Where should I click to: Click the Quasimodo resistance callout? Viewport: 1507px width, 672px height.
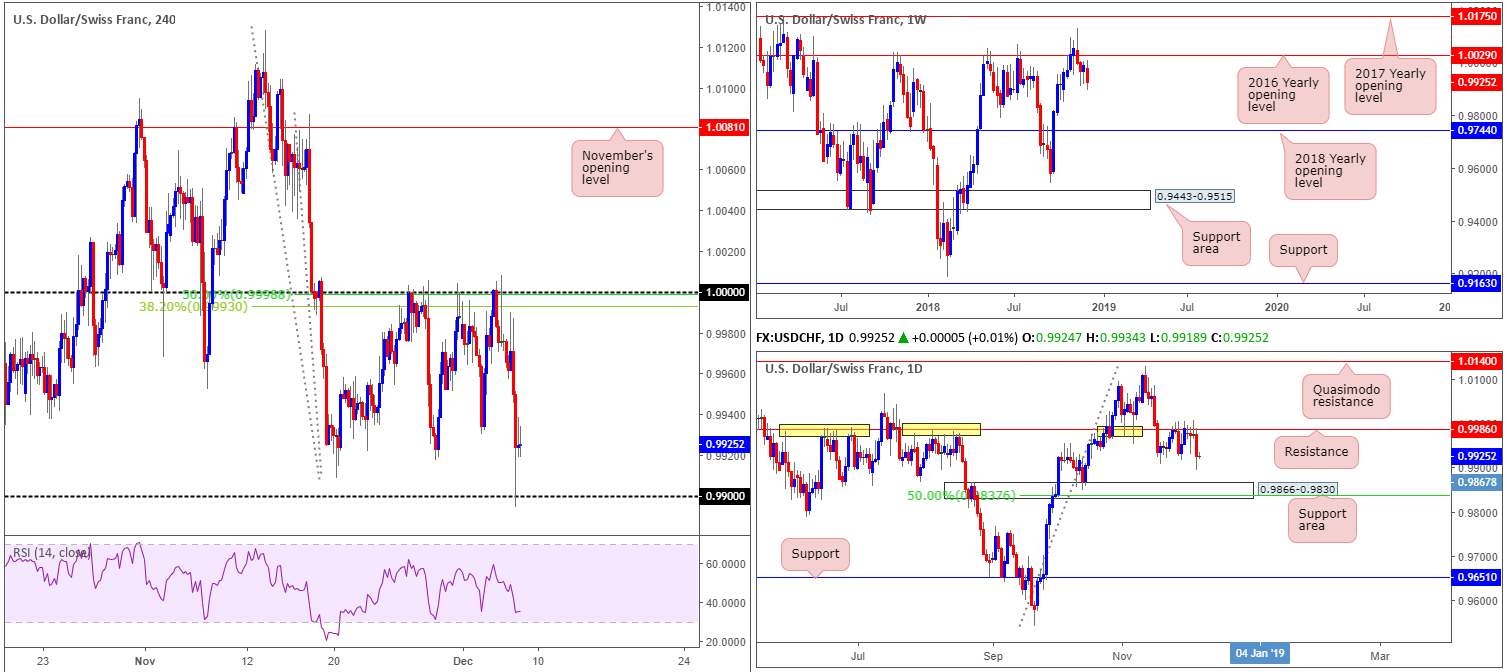click(1347, 394)
